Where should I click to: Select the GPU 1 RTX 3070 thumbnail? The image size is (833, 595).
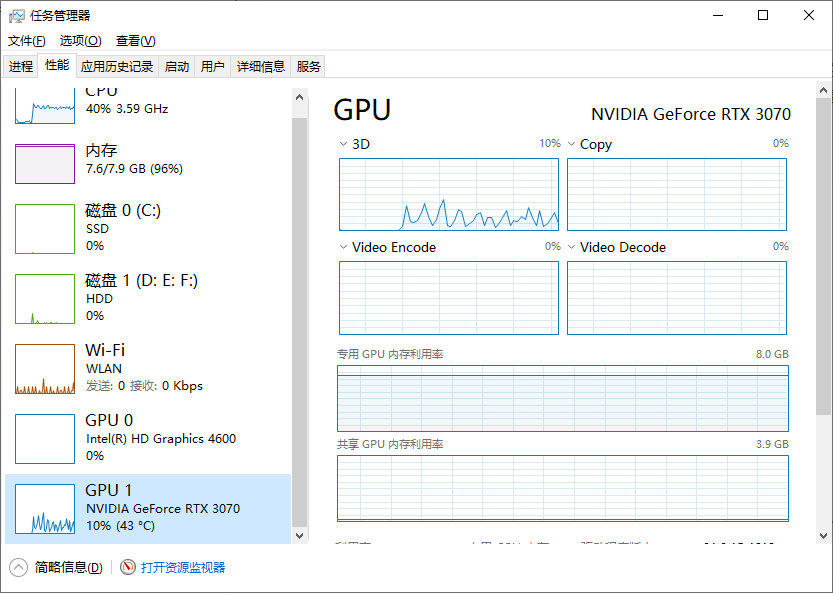45,508
